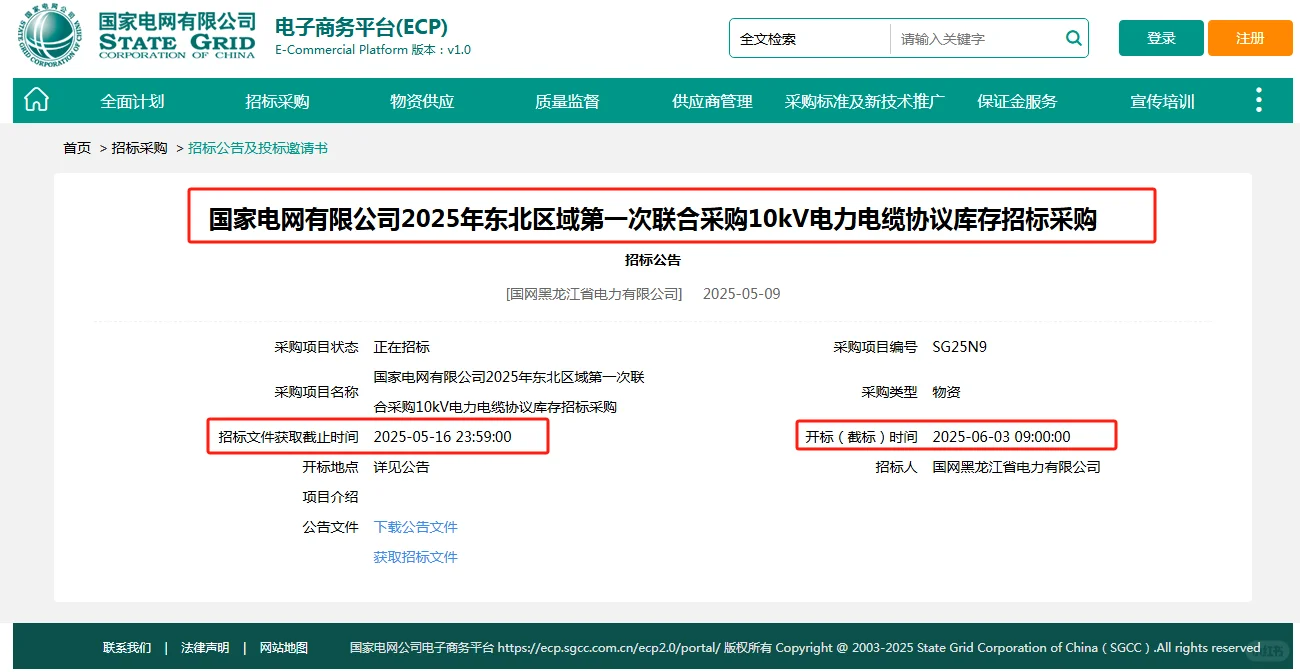Click the 登录 button

[x=1160, y=37]
